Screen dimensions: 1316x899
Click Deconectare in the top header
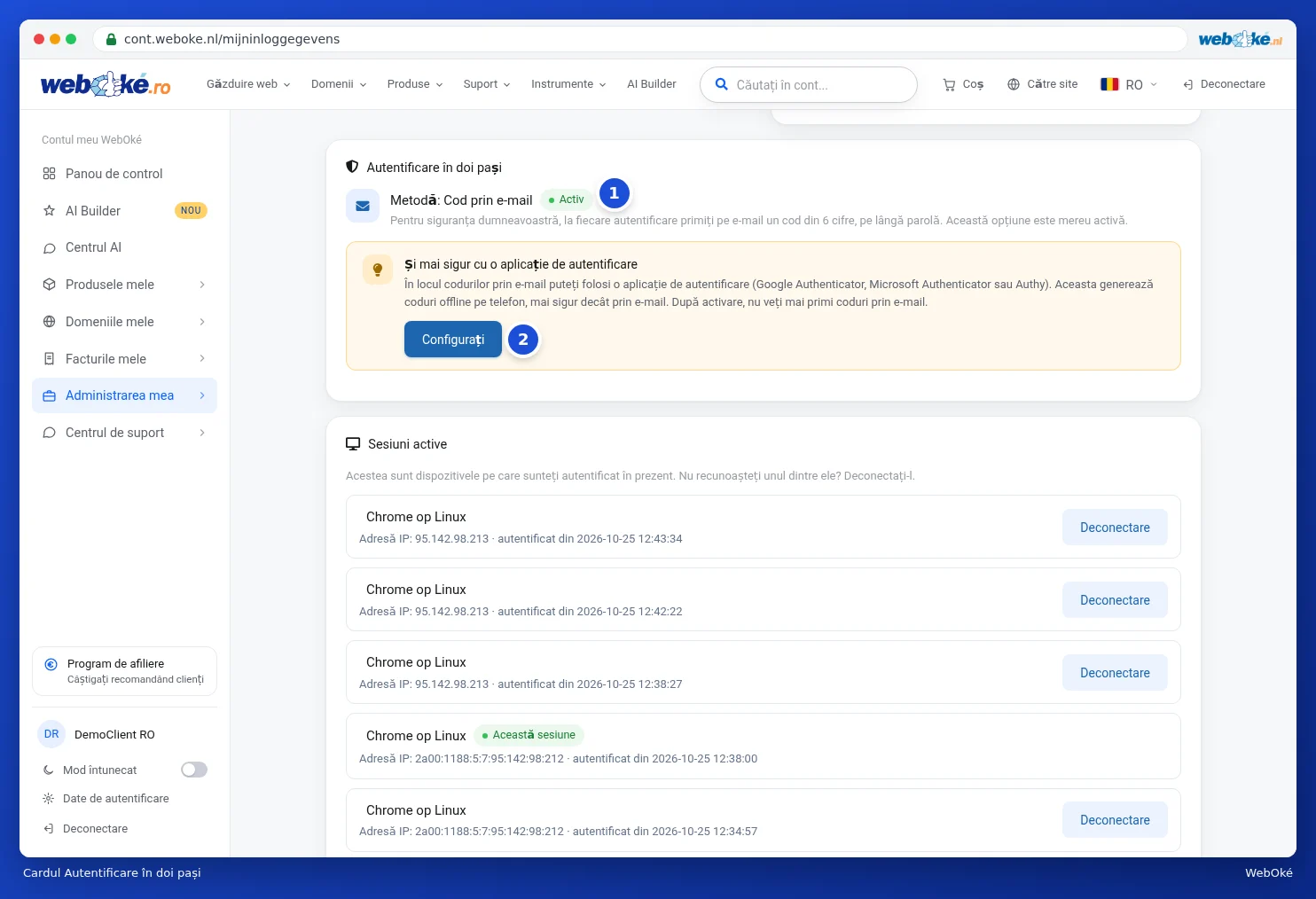1224,84
